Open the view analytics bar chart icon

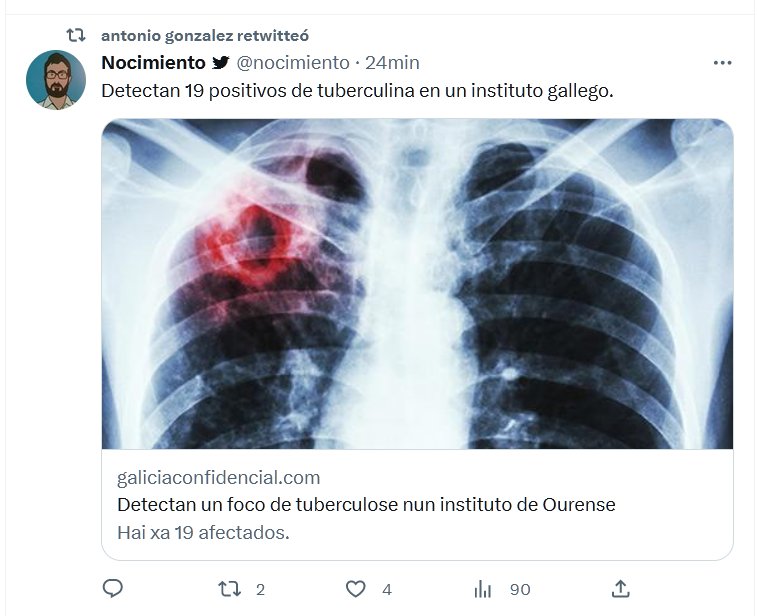[x=483, y=589]
